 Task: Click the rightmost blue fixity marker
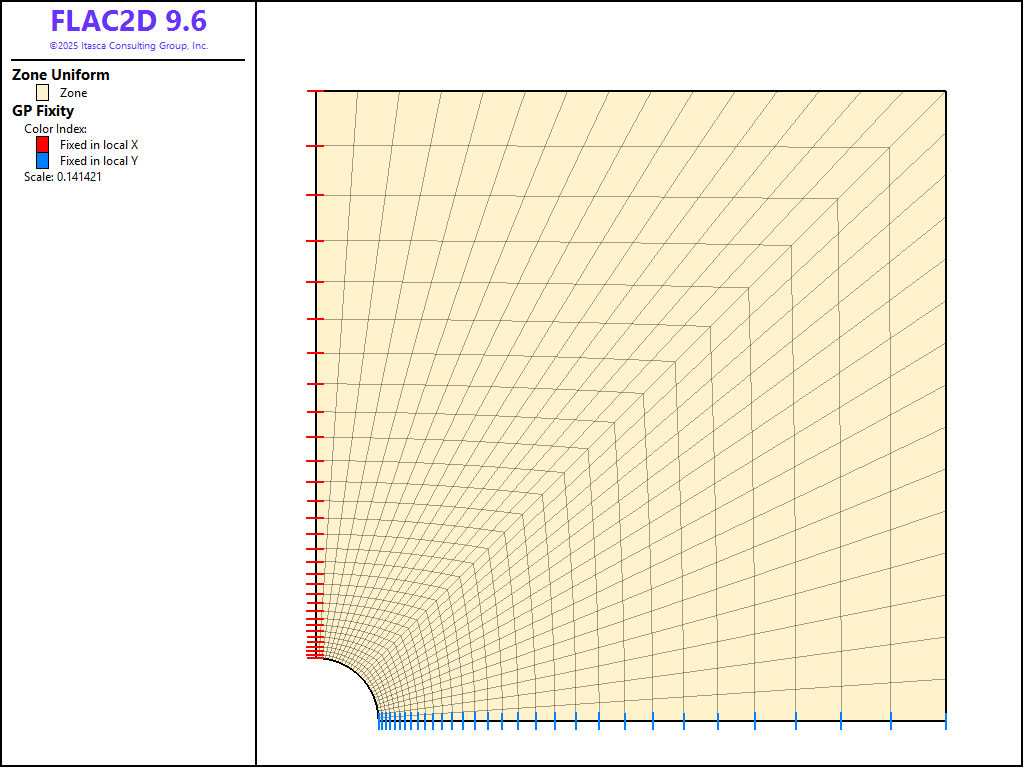point(945,721)
